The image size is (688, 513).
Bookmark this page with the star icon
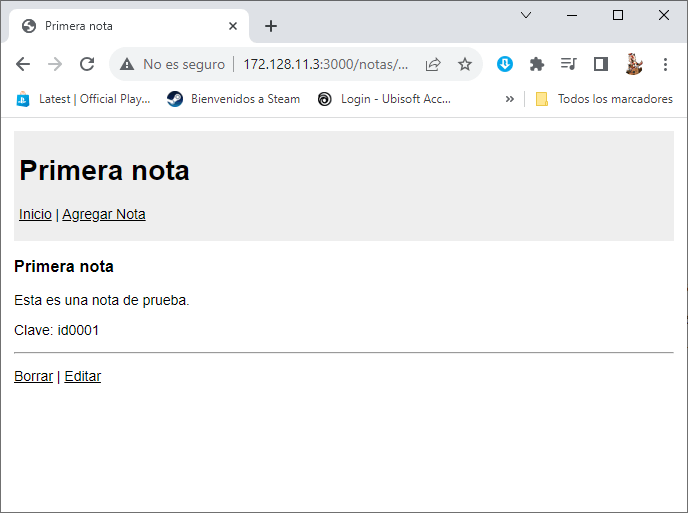click(465, 64)
